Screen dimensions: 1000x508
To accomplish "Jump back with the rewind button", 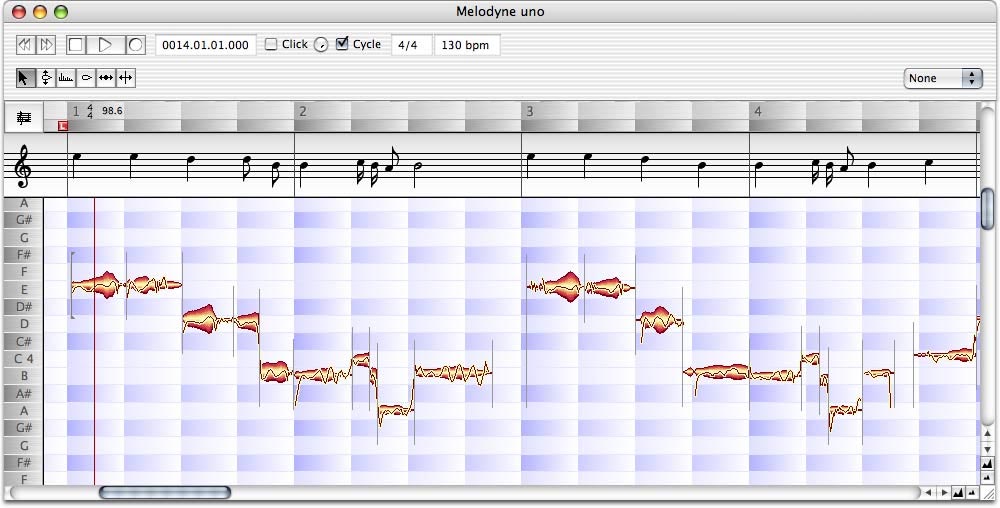I will [24, 45].
